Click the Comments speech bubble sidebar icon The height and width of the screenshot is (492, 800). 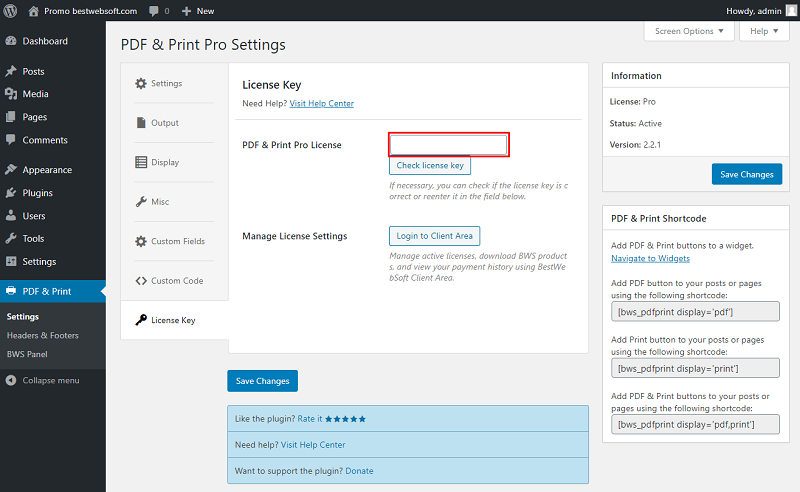point(11,139)
